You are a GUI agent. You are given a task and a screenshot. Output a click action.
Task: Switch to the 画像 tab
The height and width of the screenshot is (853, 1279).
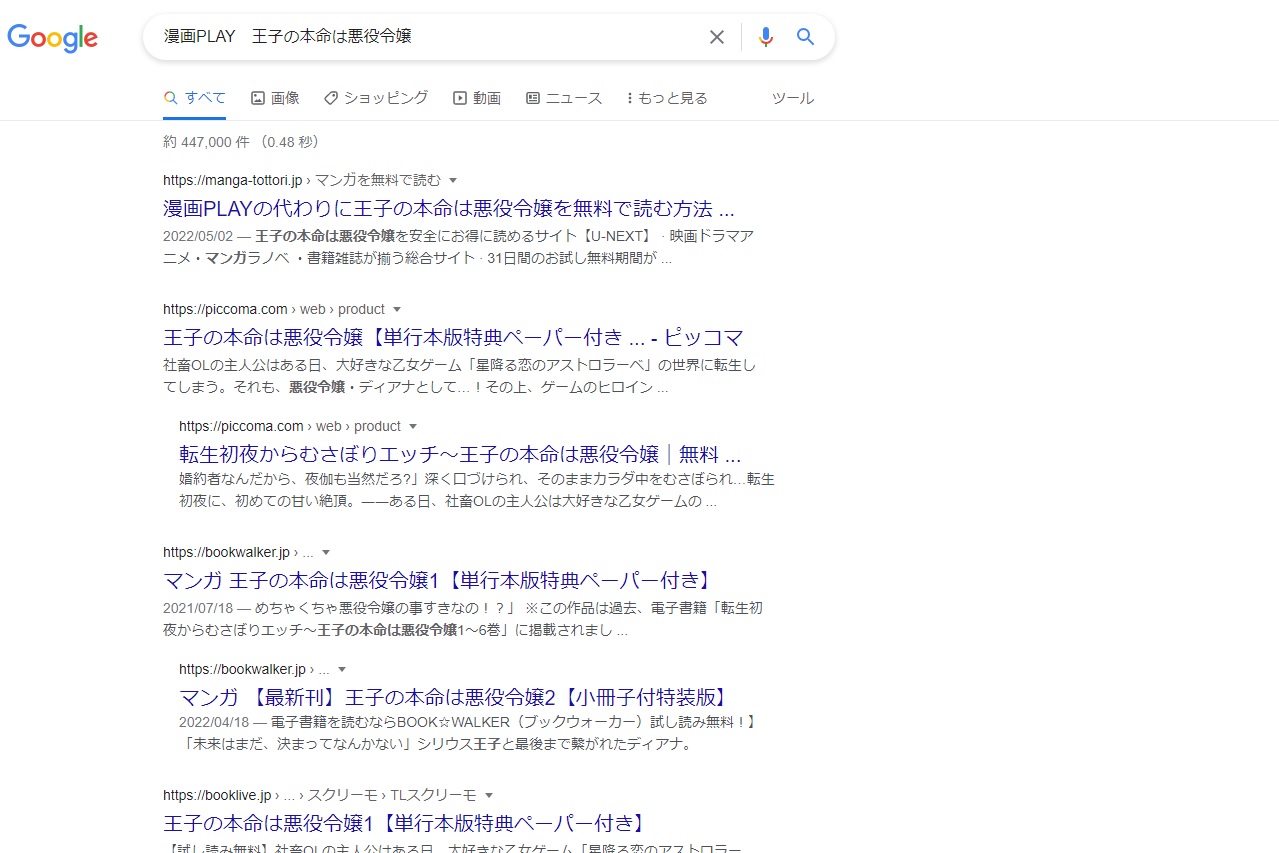[275, 98]
